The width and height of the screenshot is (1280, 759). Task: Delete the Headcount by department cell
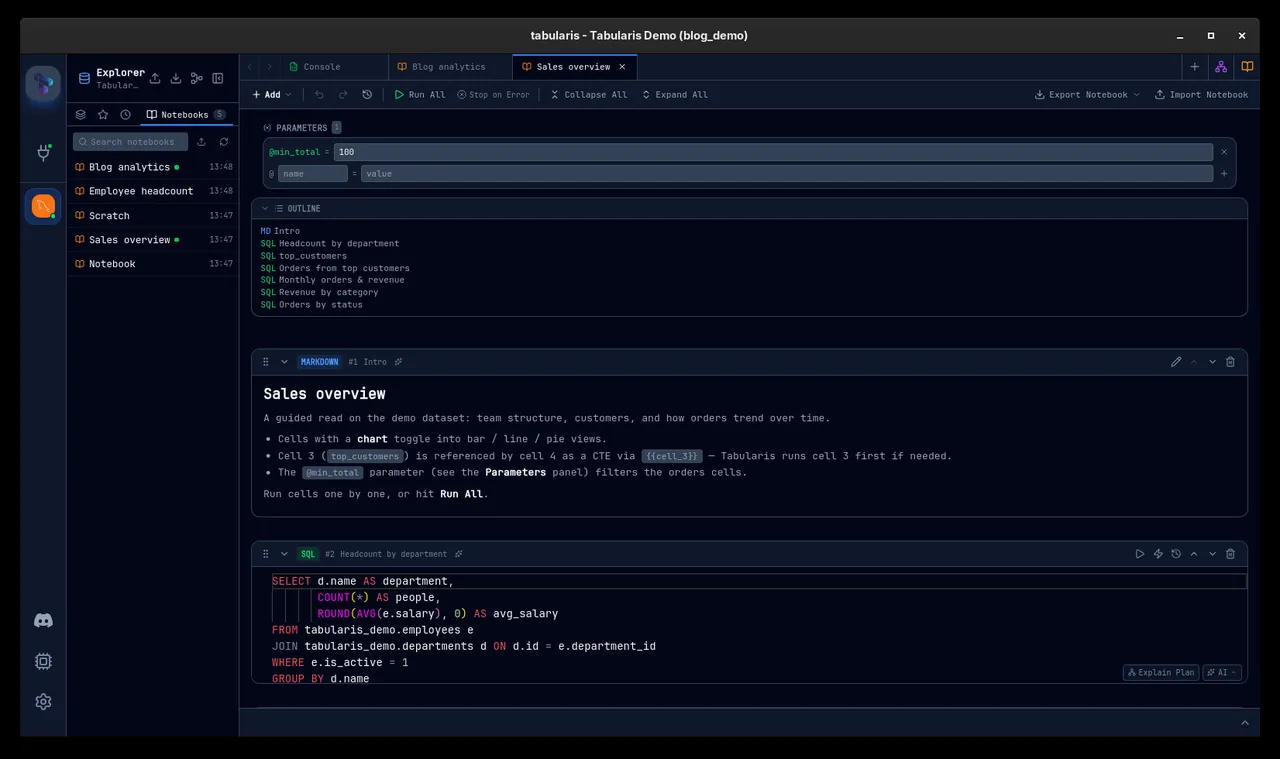click(x=1230, y=554)
